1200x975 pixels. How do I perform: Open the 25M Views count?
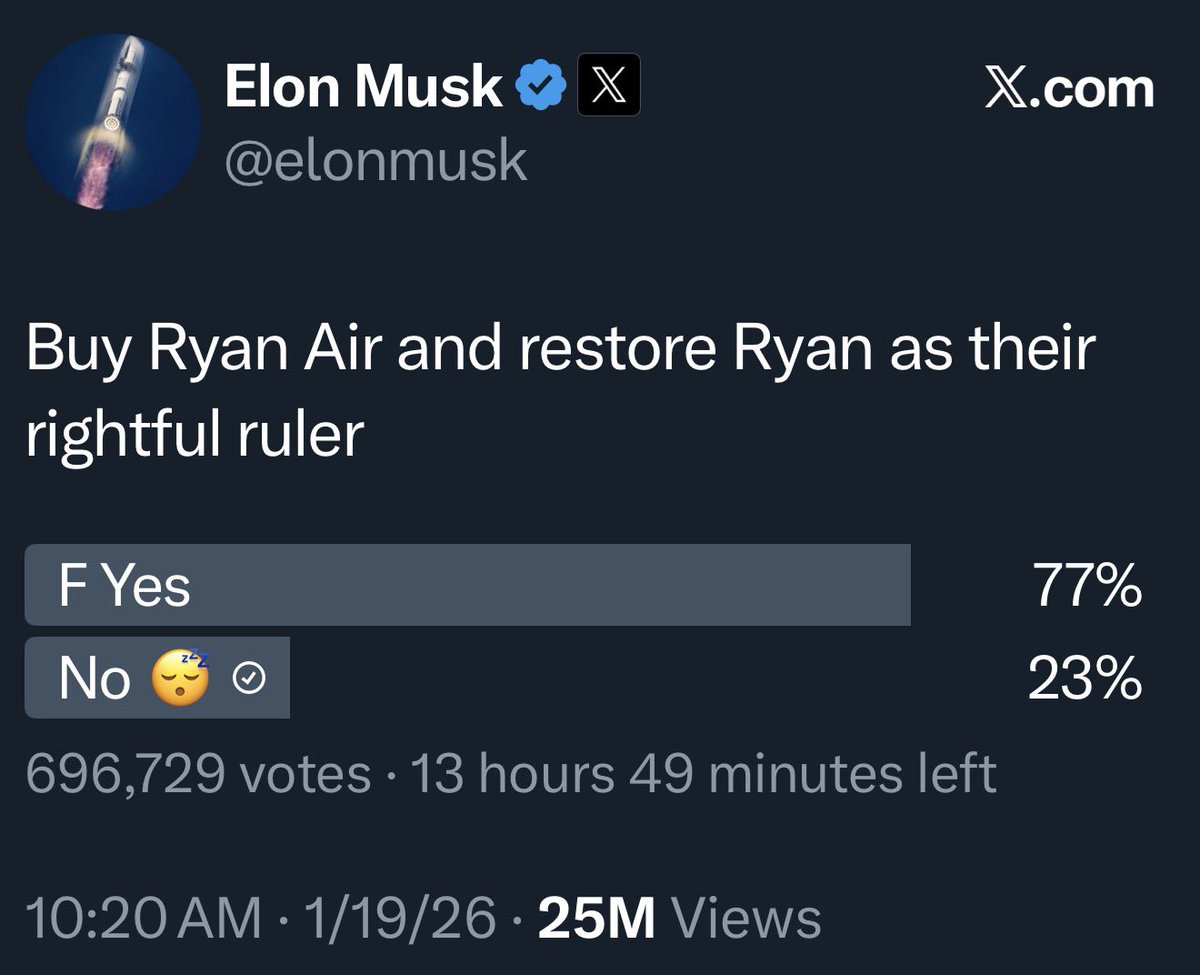point(679,918)
